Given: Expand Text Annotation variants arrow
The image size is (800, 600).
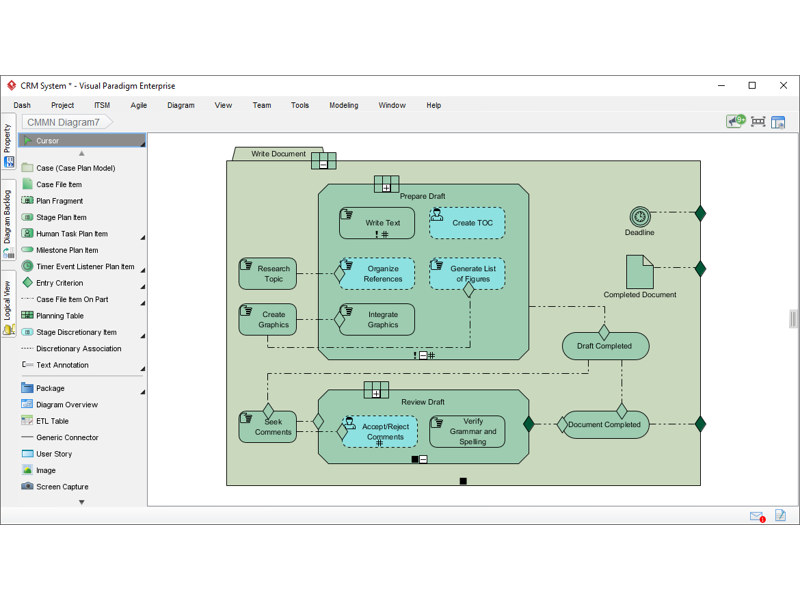Looking at the screenshot, I should 143,368.
